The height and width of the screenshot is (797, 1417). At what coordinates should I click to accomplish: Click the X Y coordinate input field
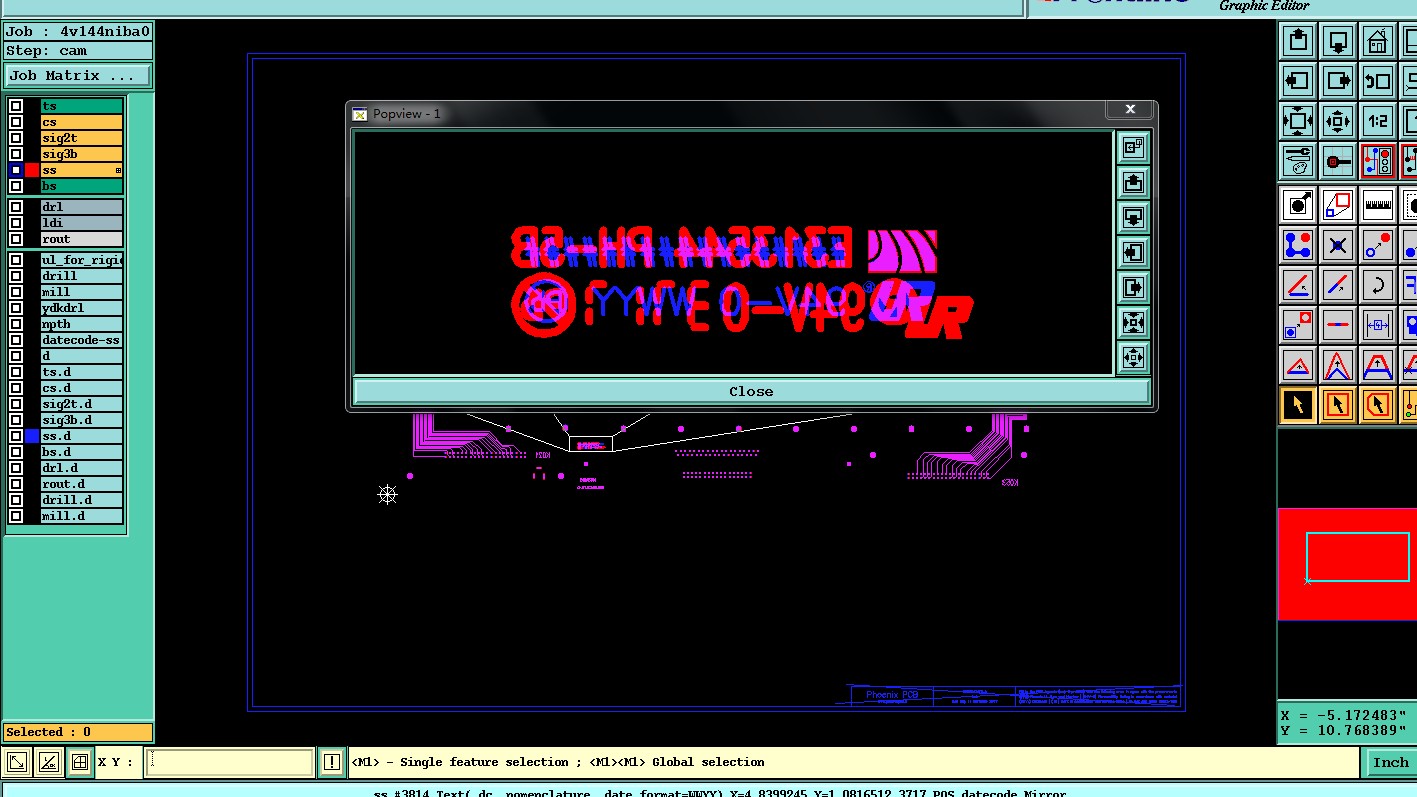click(229, 762)
